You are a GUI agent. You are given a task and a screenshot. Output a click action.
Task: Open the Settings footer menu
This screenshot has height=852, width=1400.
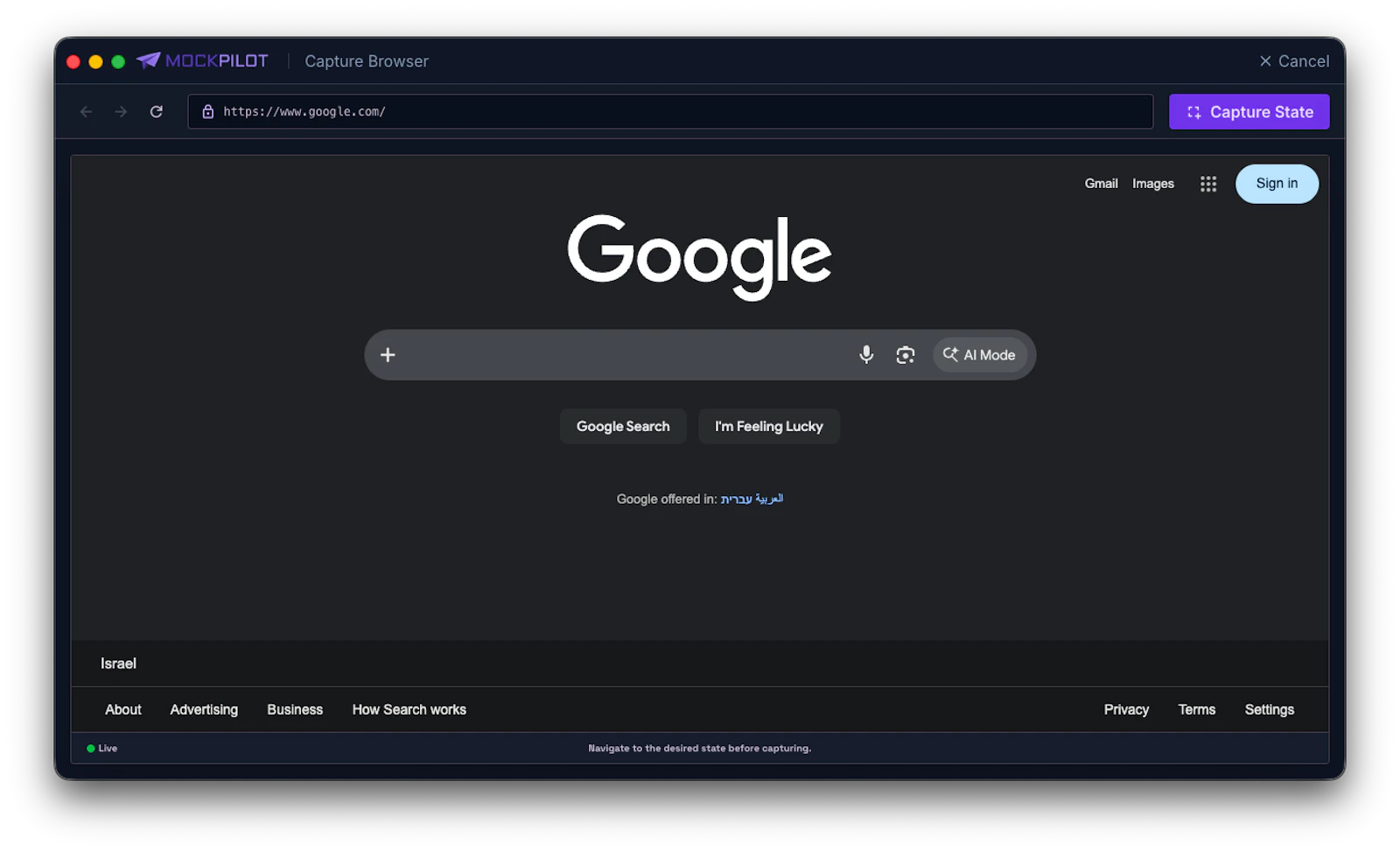(x=1270, y=709)
